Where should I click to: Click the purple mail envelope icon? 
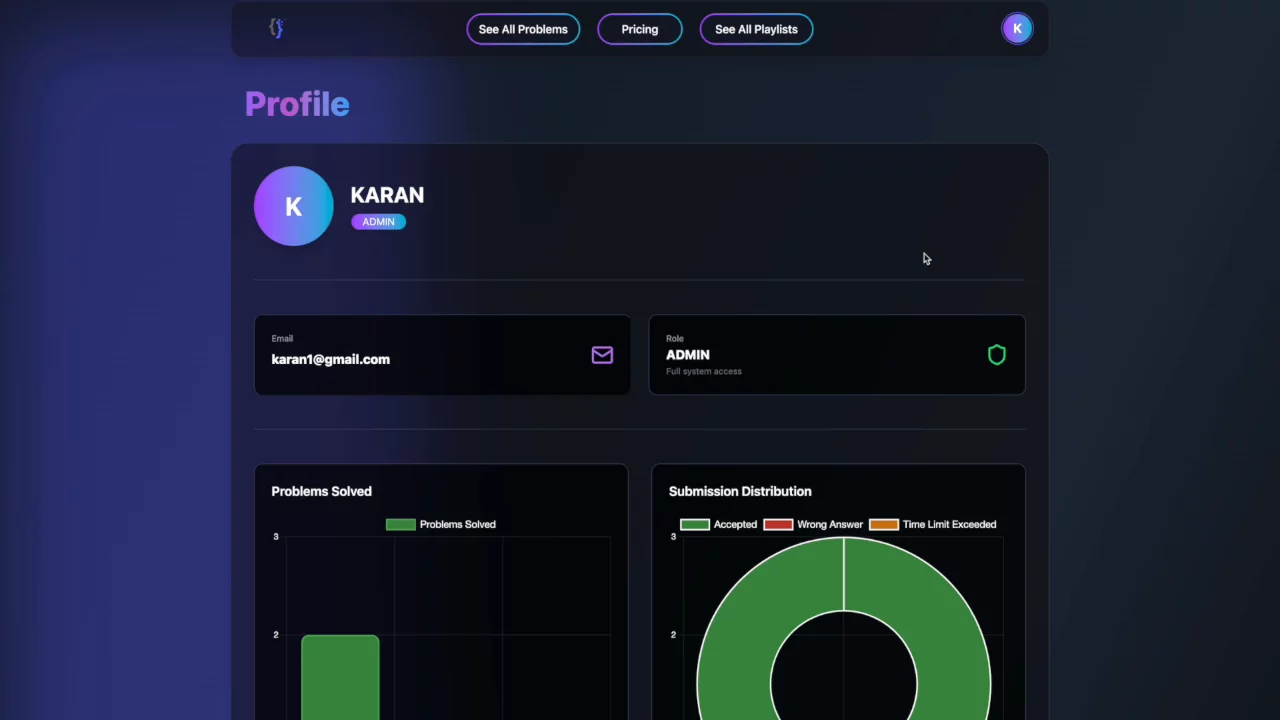602,355
